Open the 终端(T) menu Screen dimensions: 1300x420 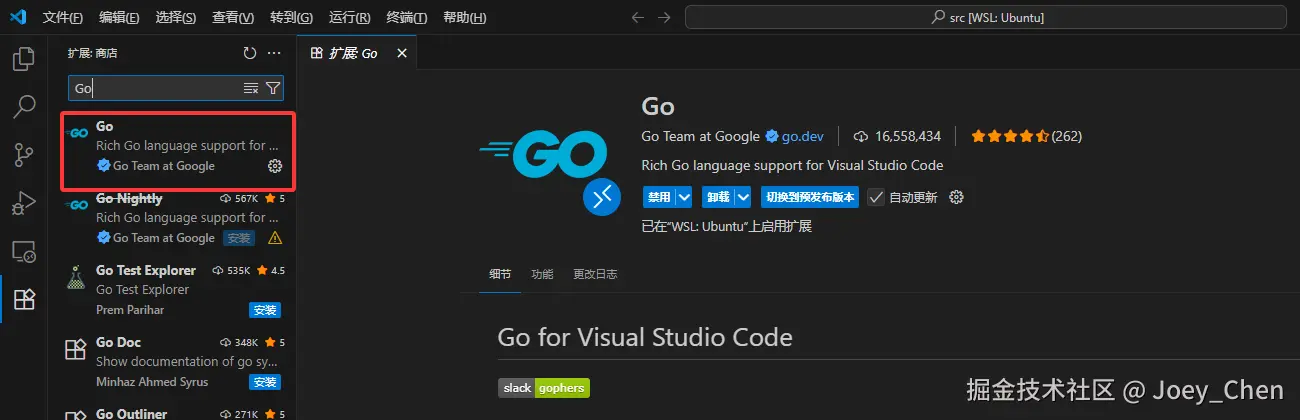(407, 18)
